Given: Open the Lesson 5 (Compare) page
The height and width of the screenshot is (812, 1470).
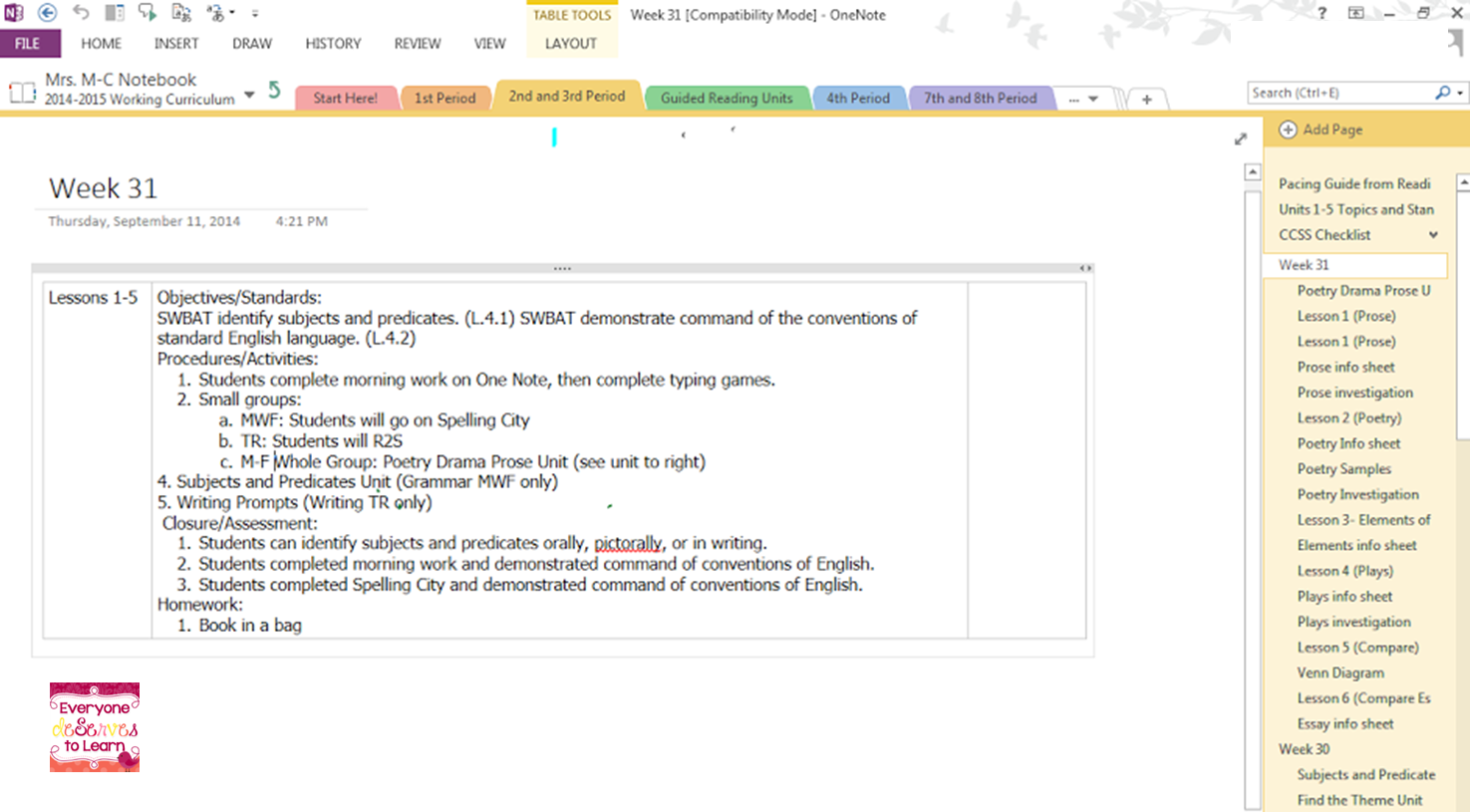Looking at the screenshot, I should (x=1355, y=648).
